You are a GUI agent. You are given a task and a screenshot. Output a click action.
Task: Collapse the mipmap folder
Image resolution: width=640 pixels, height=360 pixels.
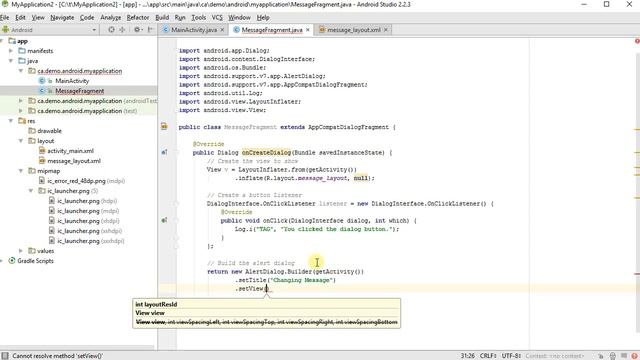21,171
